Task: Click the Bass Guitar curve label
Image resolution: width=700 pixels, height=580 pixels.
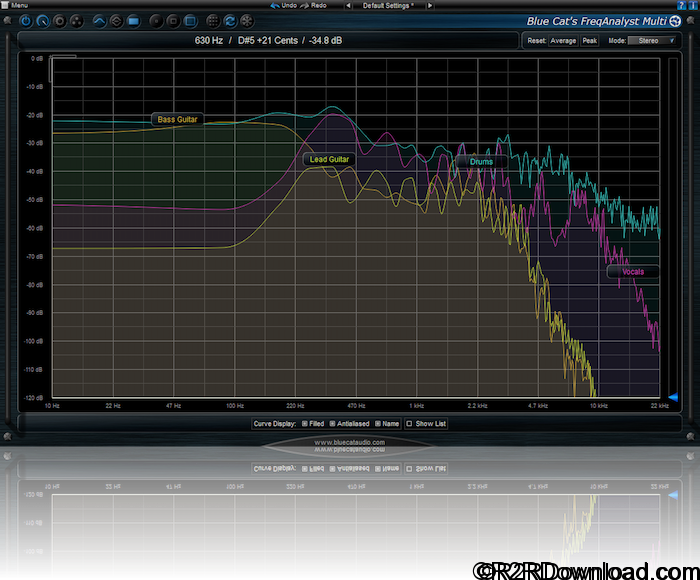Action: click(x=177, y=119)
